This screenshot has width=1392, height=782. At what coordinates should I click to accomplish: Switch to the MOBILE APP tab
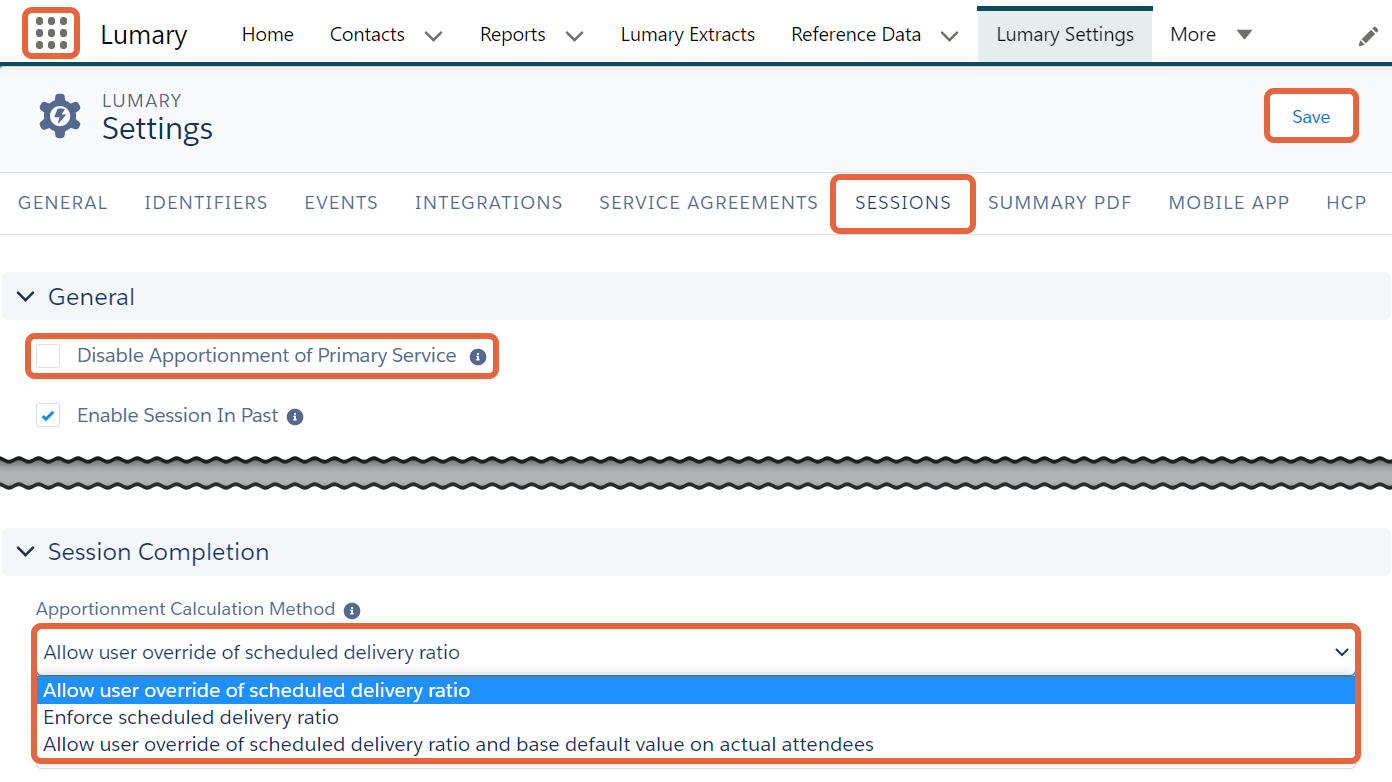(x=1229, y=203)
